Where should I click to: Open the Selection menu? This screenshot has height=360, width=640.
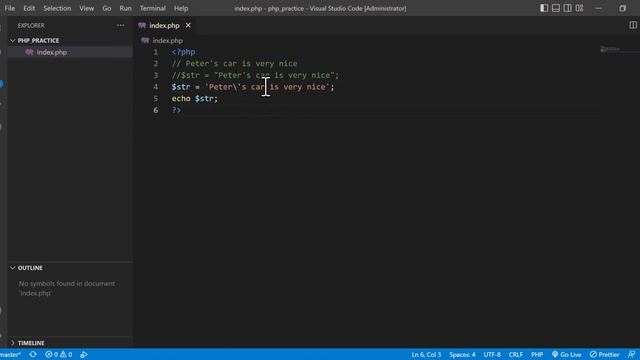(57, 8)
